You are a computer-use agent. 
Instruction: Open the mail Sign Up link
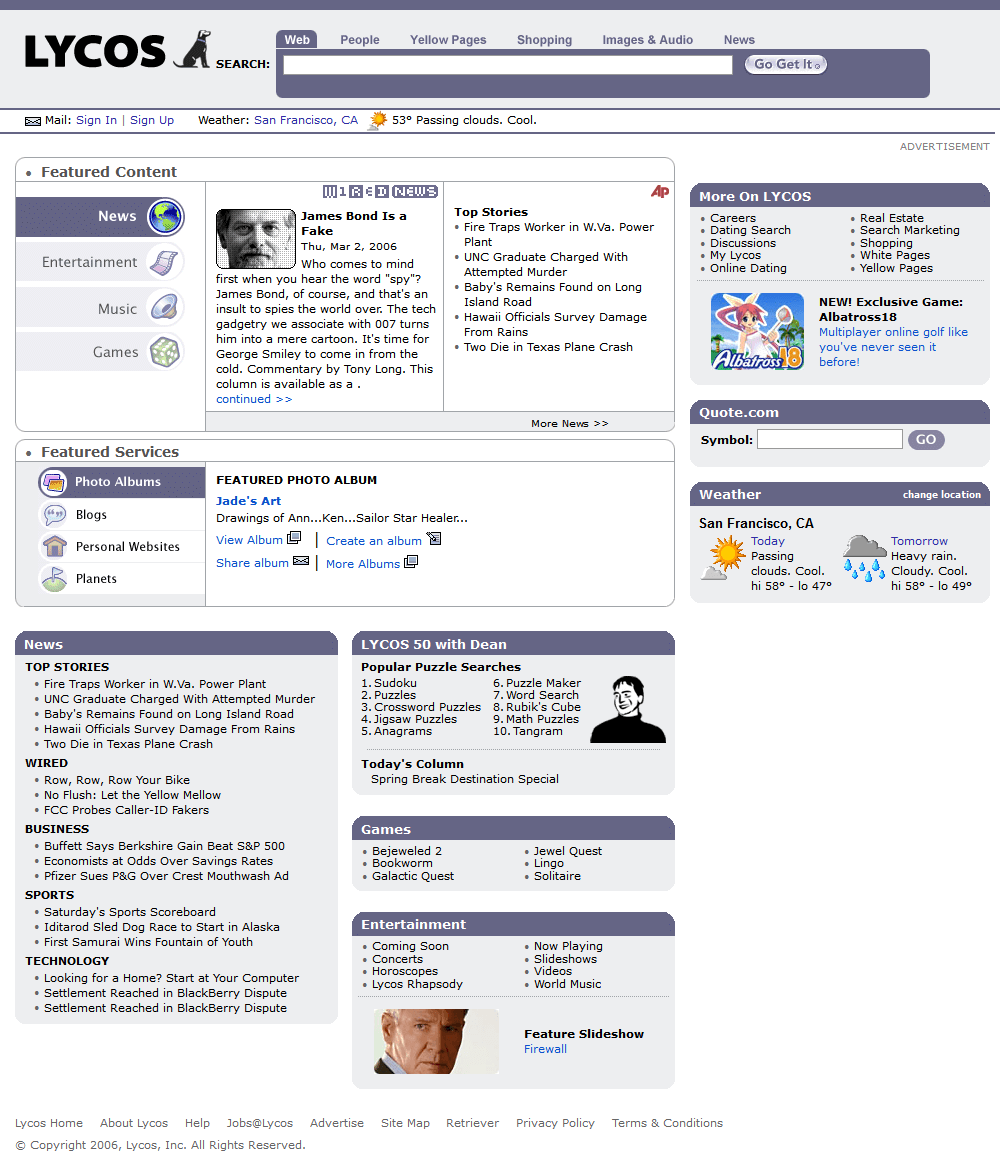(x=152, y=120)
